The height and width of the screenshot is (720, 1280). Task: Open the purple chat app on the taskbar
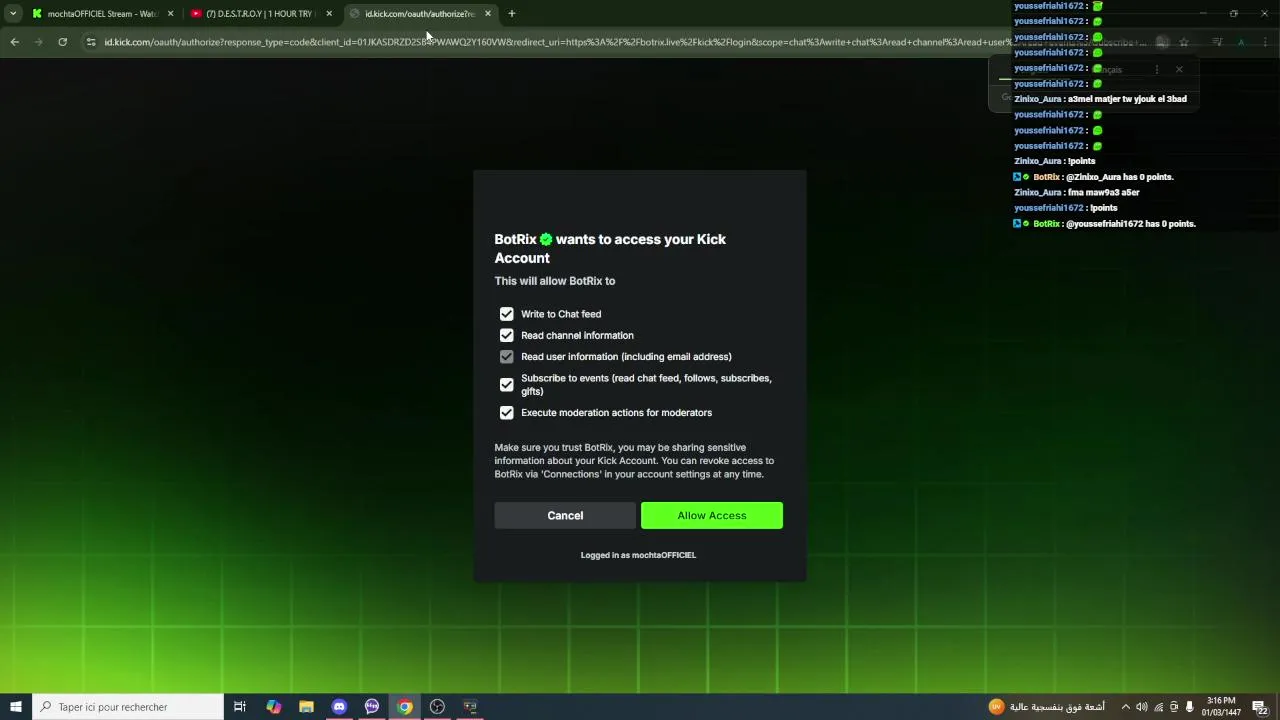pyautogui.click(x=372, y=707)
